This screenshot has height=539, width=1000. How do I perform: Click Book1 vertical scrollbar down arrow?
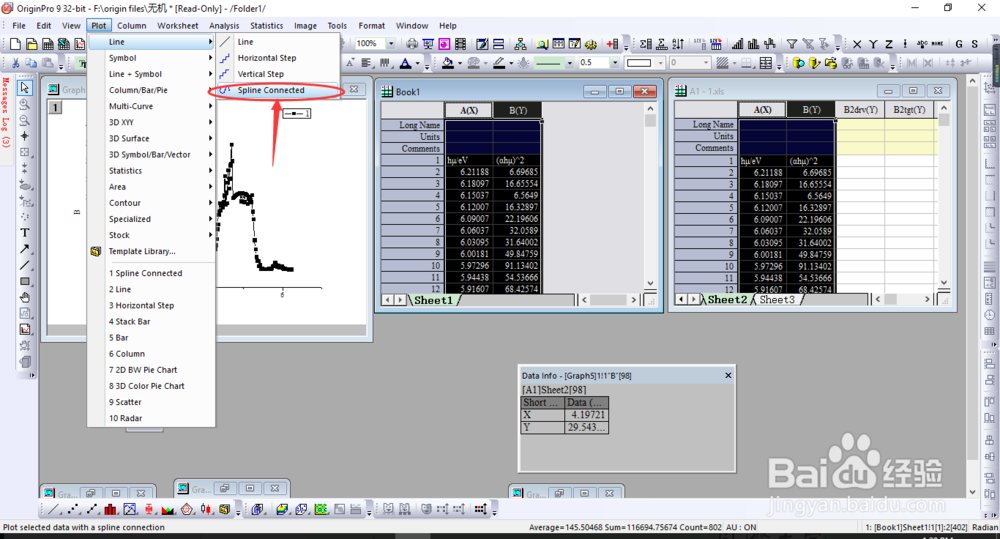650,283
